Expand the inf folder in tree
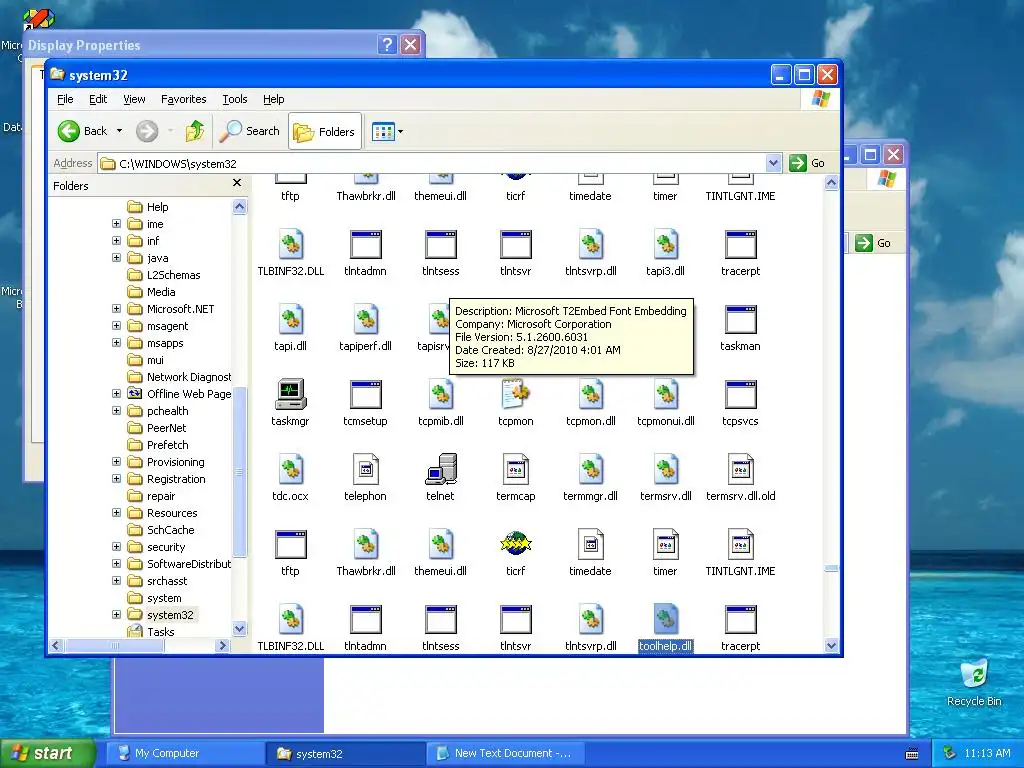This screenshot has height=768, width=1024. 116,240
